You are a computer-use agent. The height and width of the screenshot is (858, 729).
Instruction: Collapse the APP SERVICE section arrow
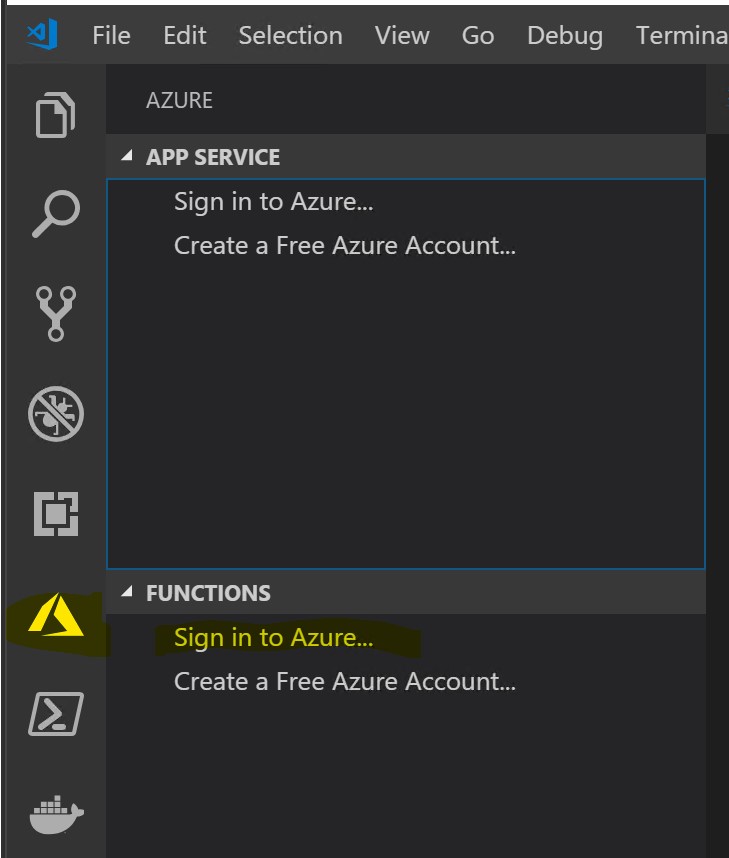tap(127, 156)
